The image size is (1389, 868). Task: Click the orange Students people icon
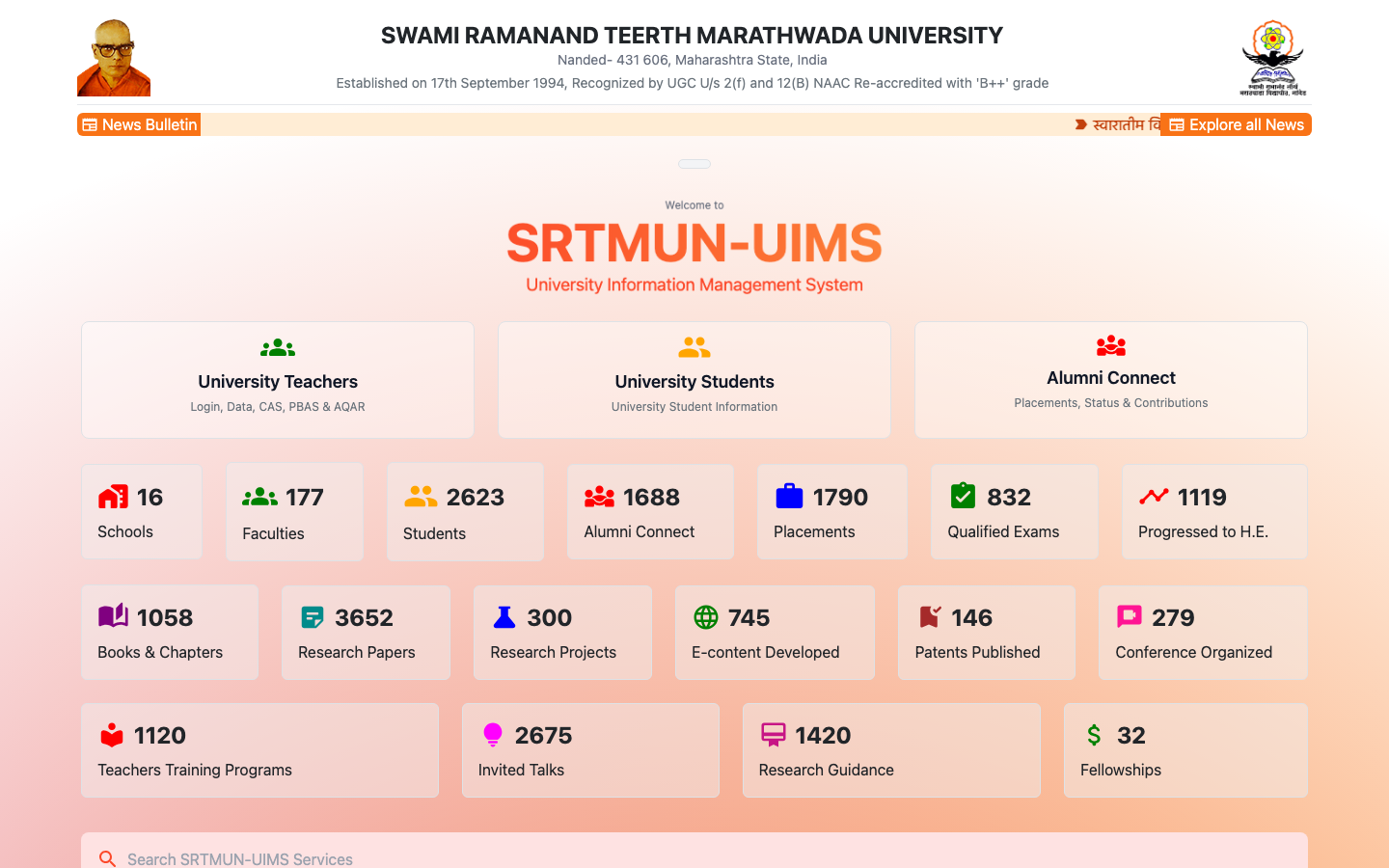(421, 496)
